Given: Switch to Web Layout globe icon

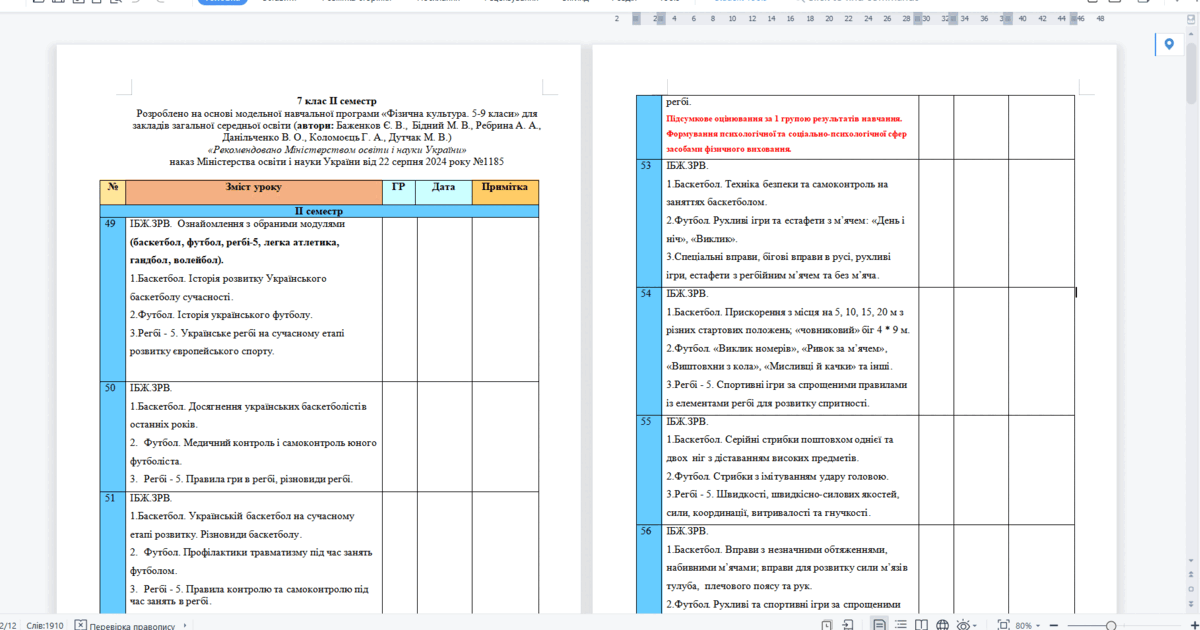Looking at the screenshot, I should [x=941, y=625].
